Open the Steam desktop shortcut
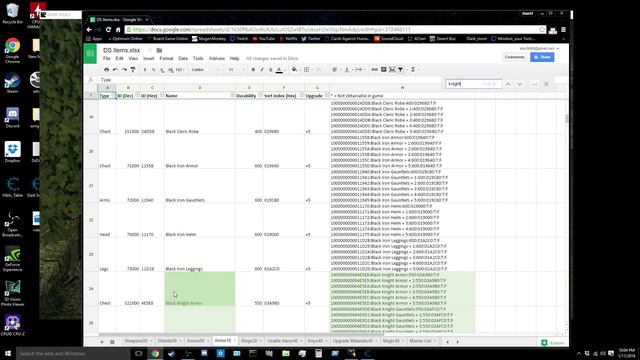The image size is (640, 360). coord(12,83)
